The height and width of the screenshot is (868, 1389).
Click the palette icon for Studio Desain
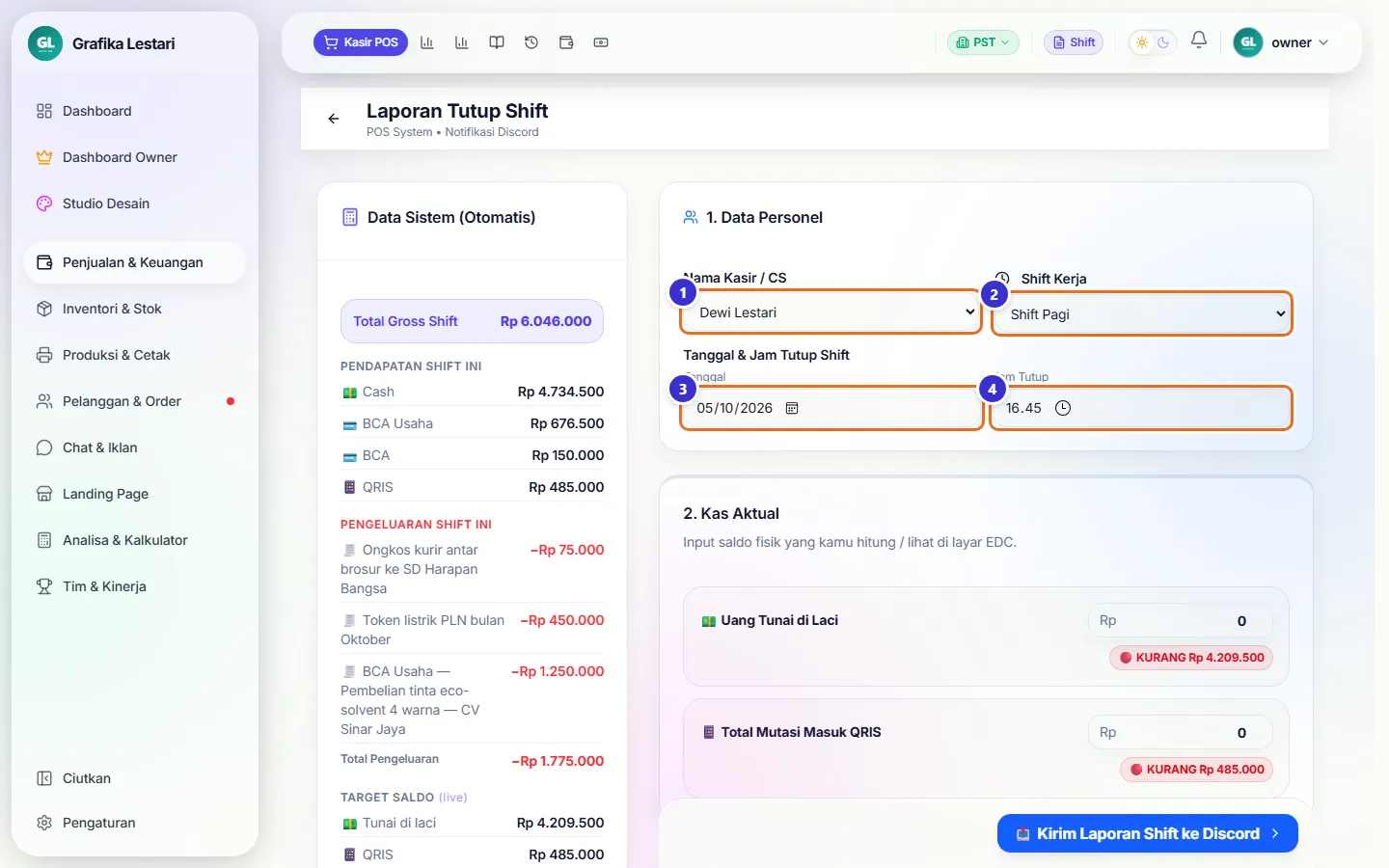pyautogui.click(x=44, y=203)
